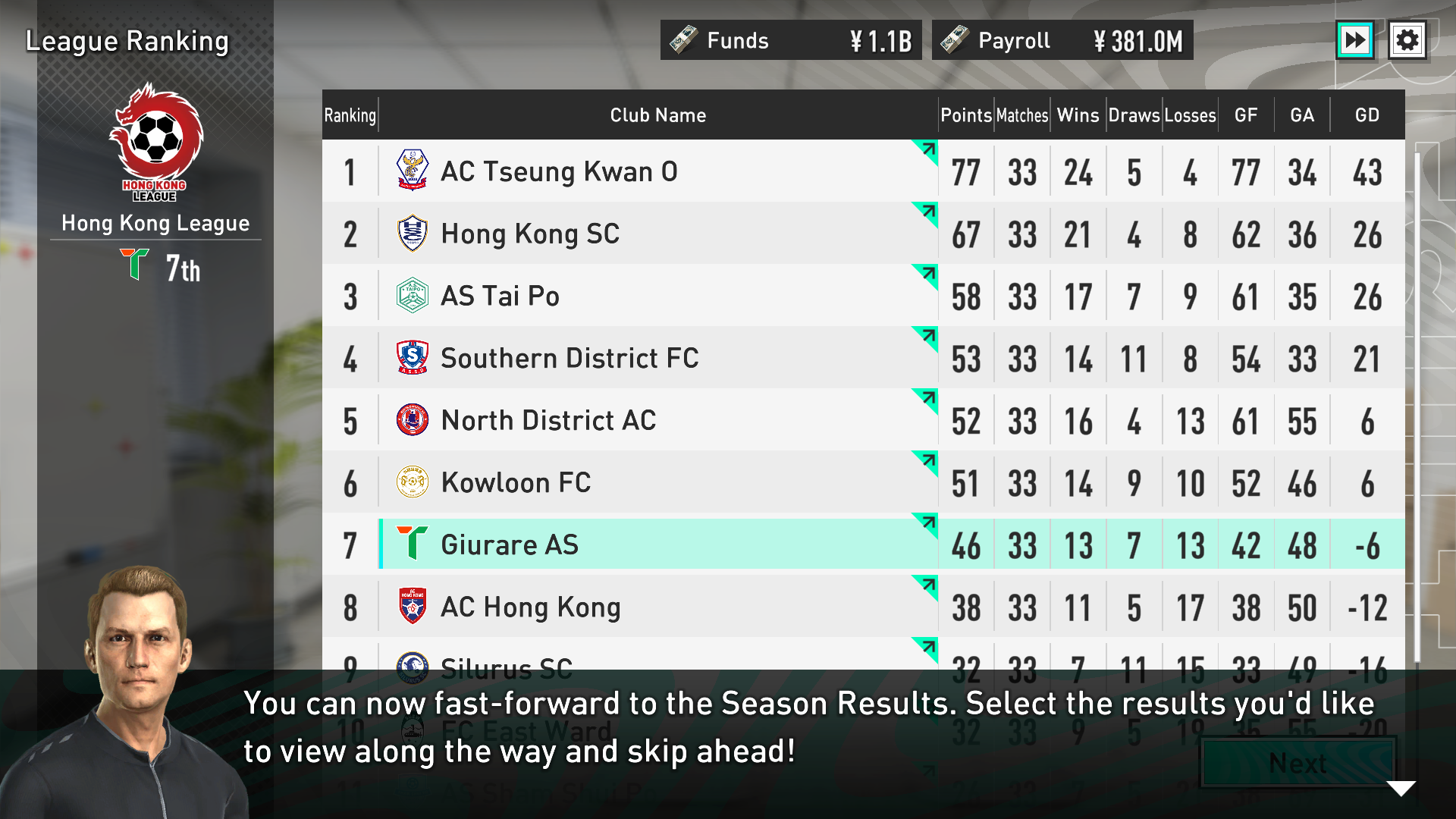Open the settings gear

pos(1407,40)
